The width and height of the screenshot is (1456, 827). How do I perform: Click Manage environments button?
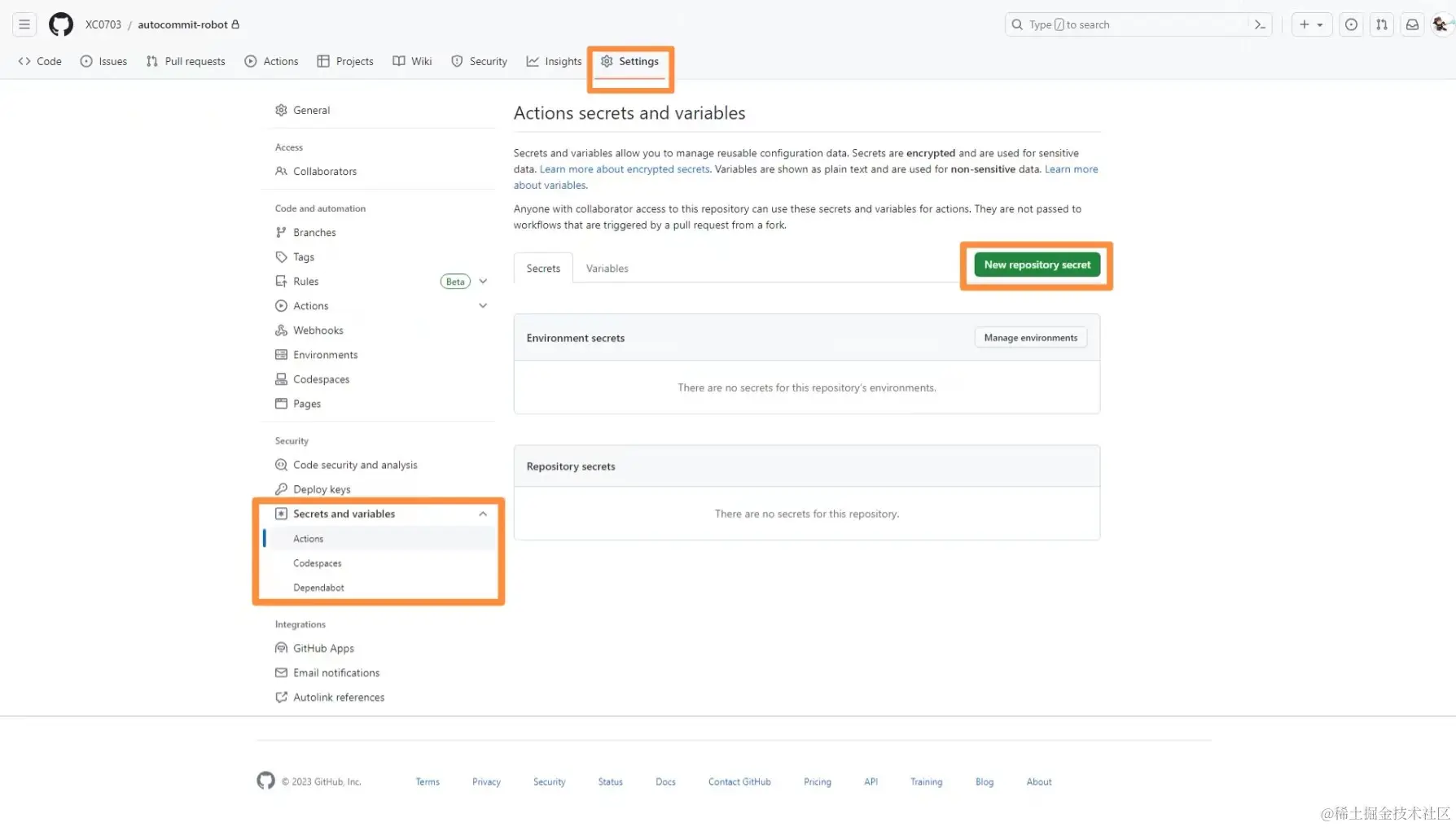point(1030,337)
